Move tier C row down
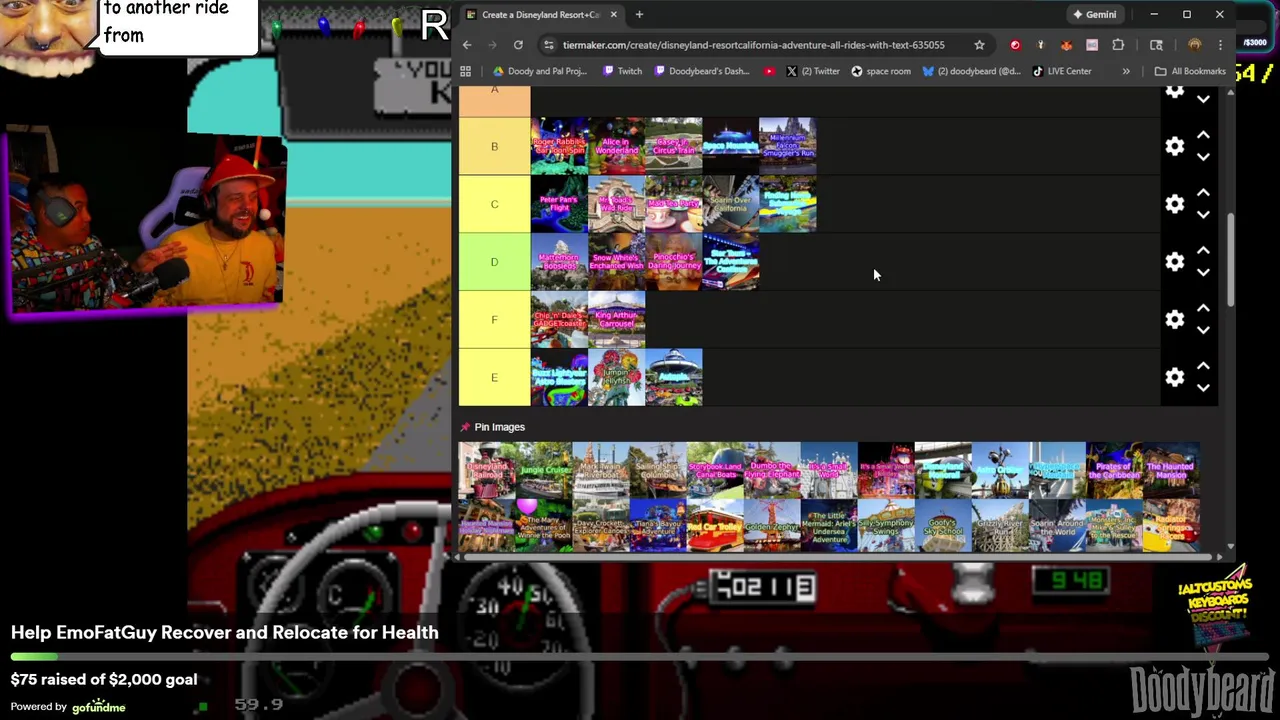The height and width of the screenshot is (720, 1280). coord(1203,215)
